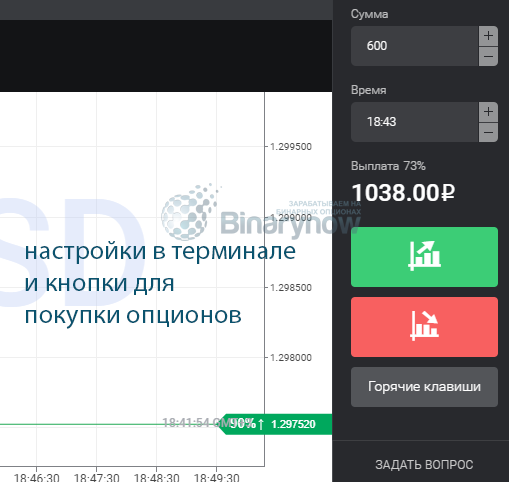Click the payout amount 1038.00₽
Screen dimensions: 509x482
(403, 193)
